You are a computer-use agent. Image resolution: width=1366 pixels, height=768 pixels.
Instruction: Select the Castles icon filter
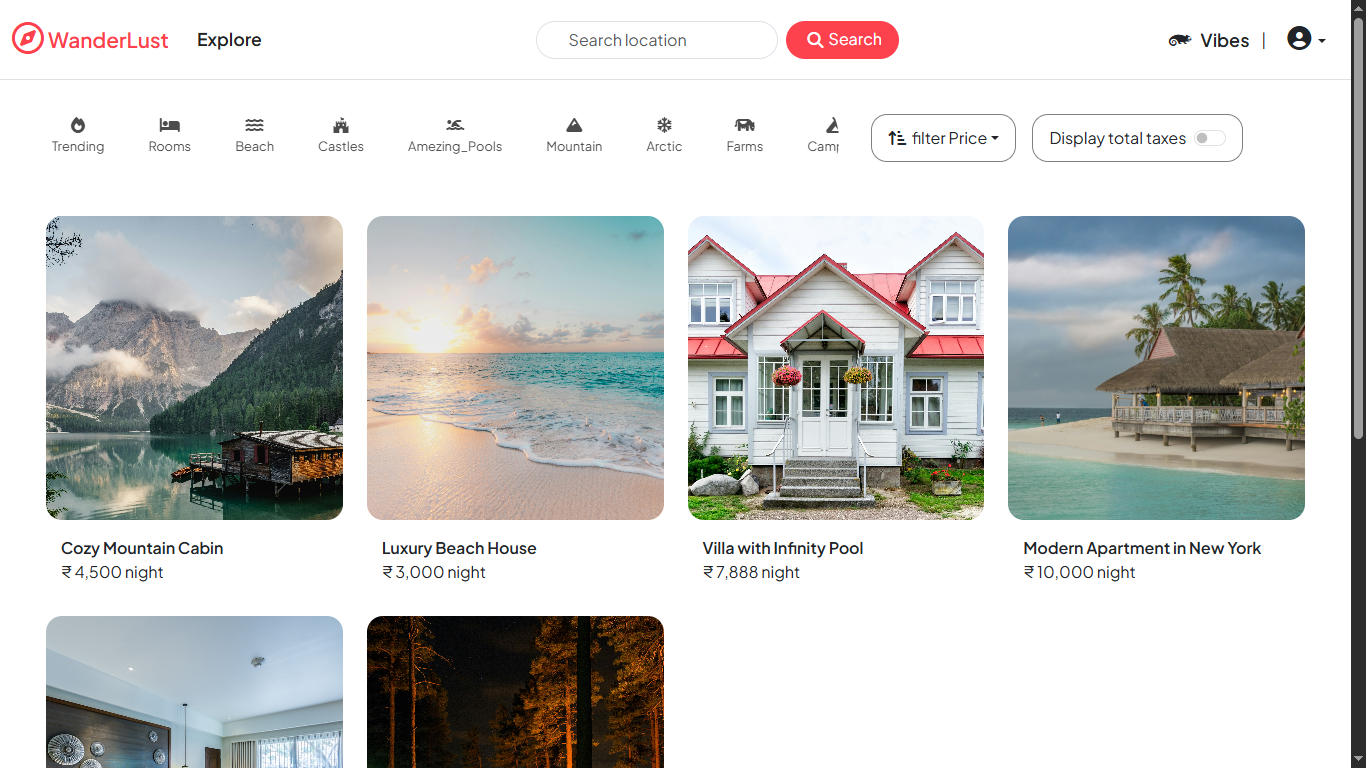341,125
